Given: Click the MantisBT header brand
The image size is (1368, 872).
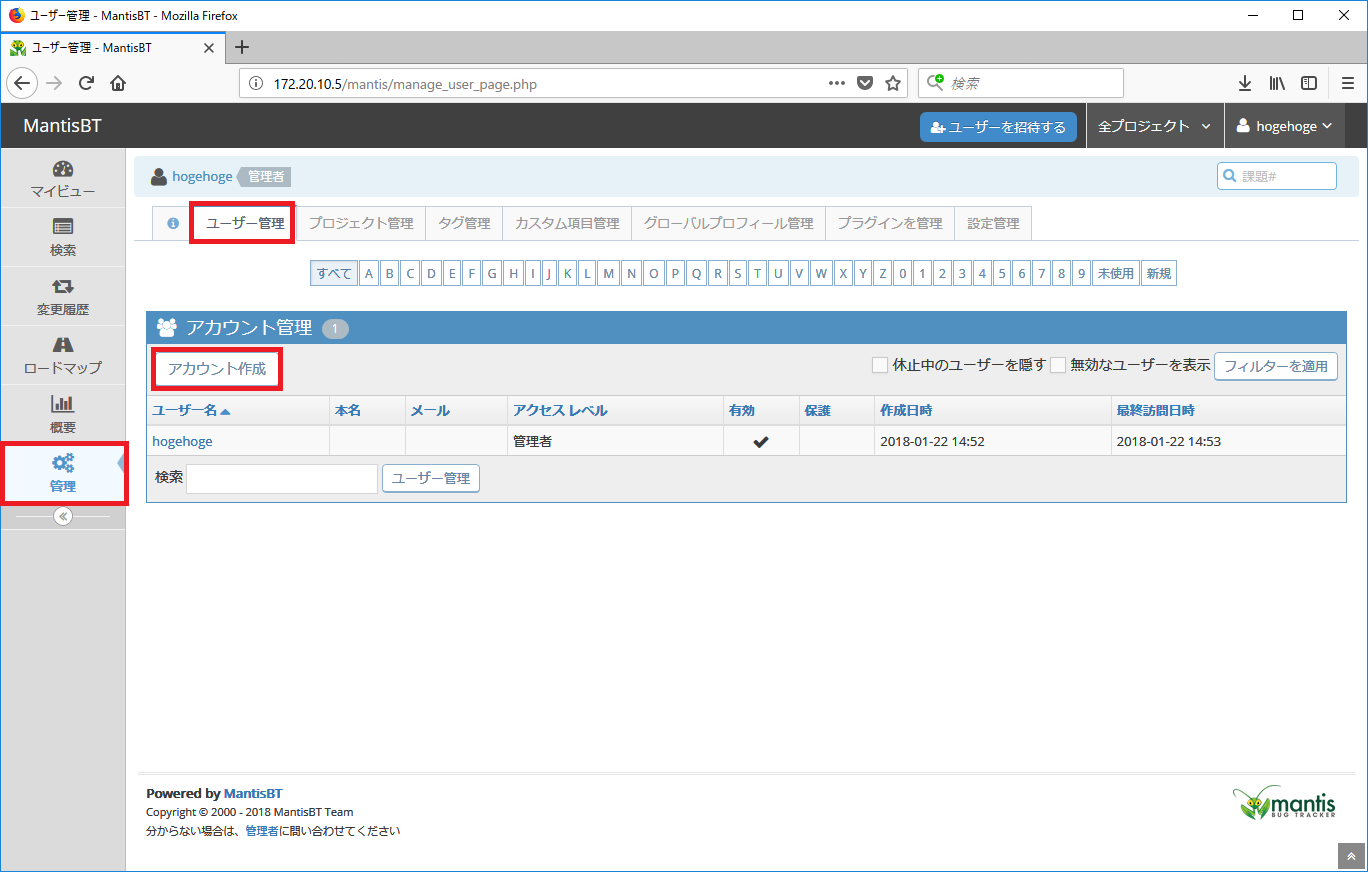Looking at the screenshot, I should point(62,126).
